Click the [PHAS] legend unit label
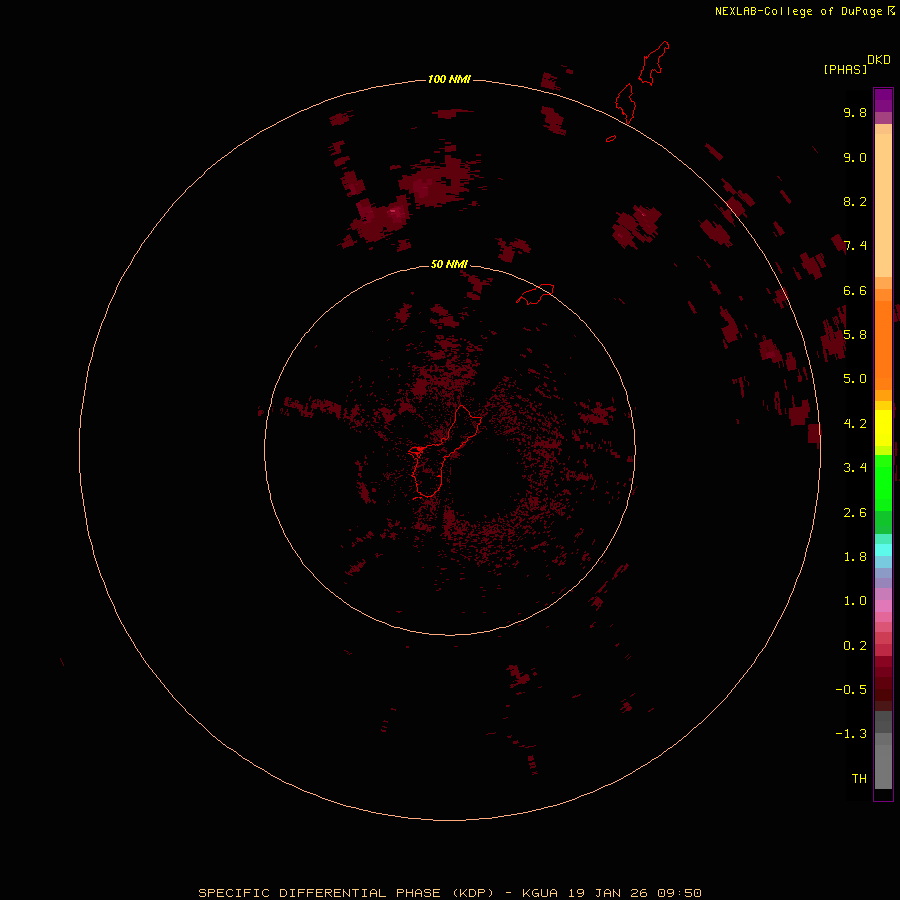 pos(845,69)
